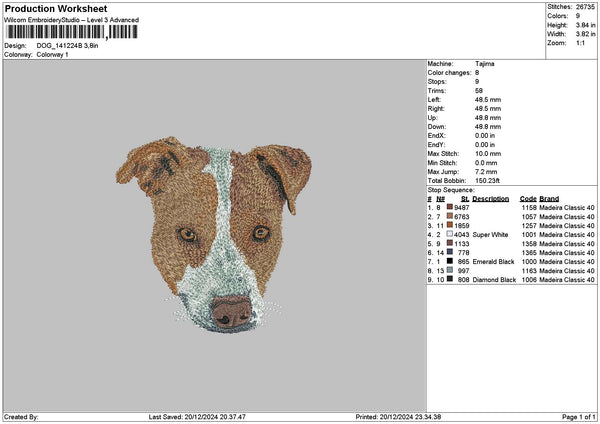Screen dimensions: 600x424
Task: Click the Code column header
Action: click(x=528, y=199)
